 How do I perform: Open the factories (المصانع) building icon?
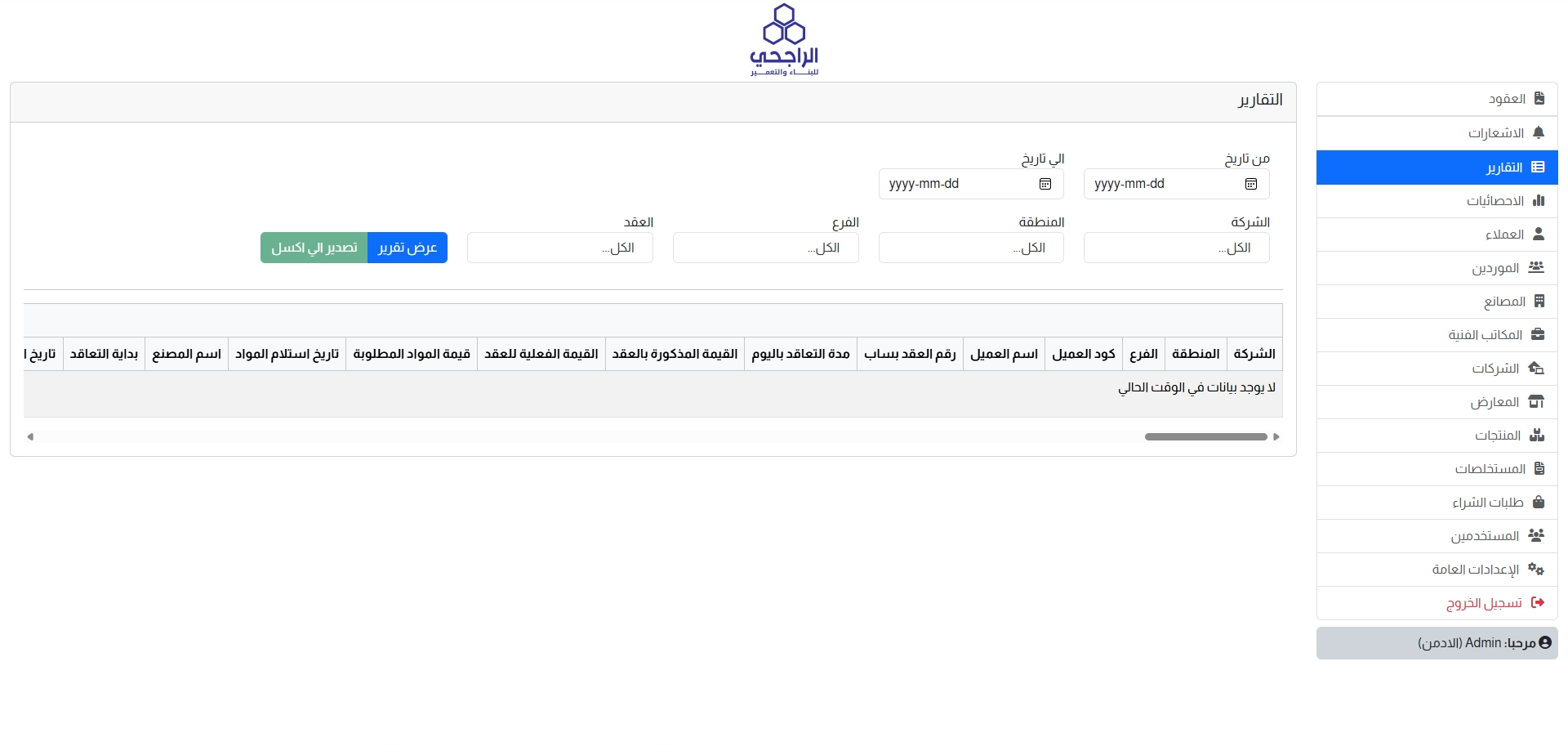(x=1539, y=301)
